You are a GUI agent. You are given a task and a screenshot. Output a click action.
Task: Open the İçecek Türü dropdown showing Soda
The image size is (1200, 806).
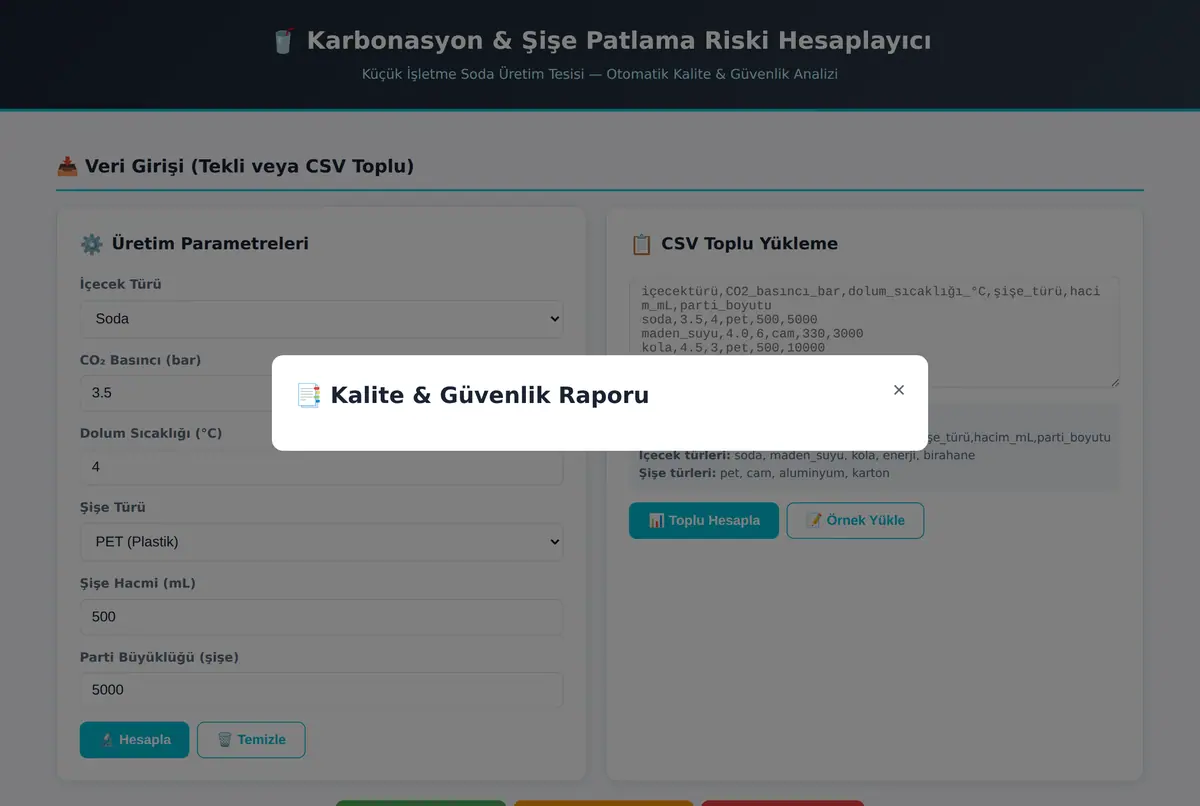tap(322, 319)
